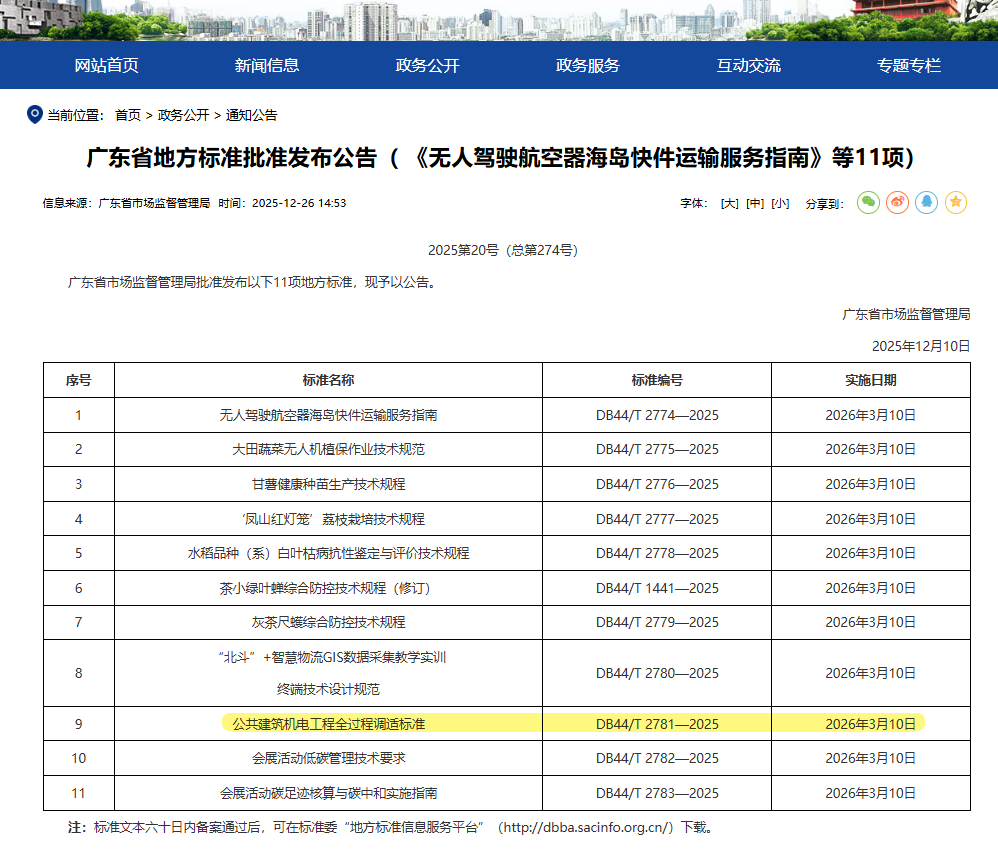This screenshot has width=998, height=862.
Task: Open the 互动交流 nav menu
Action: point(748,66)
